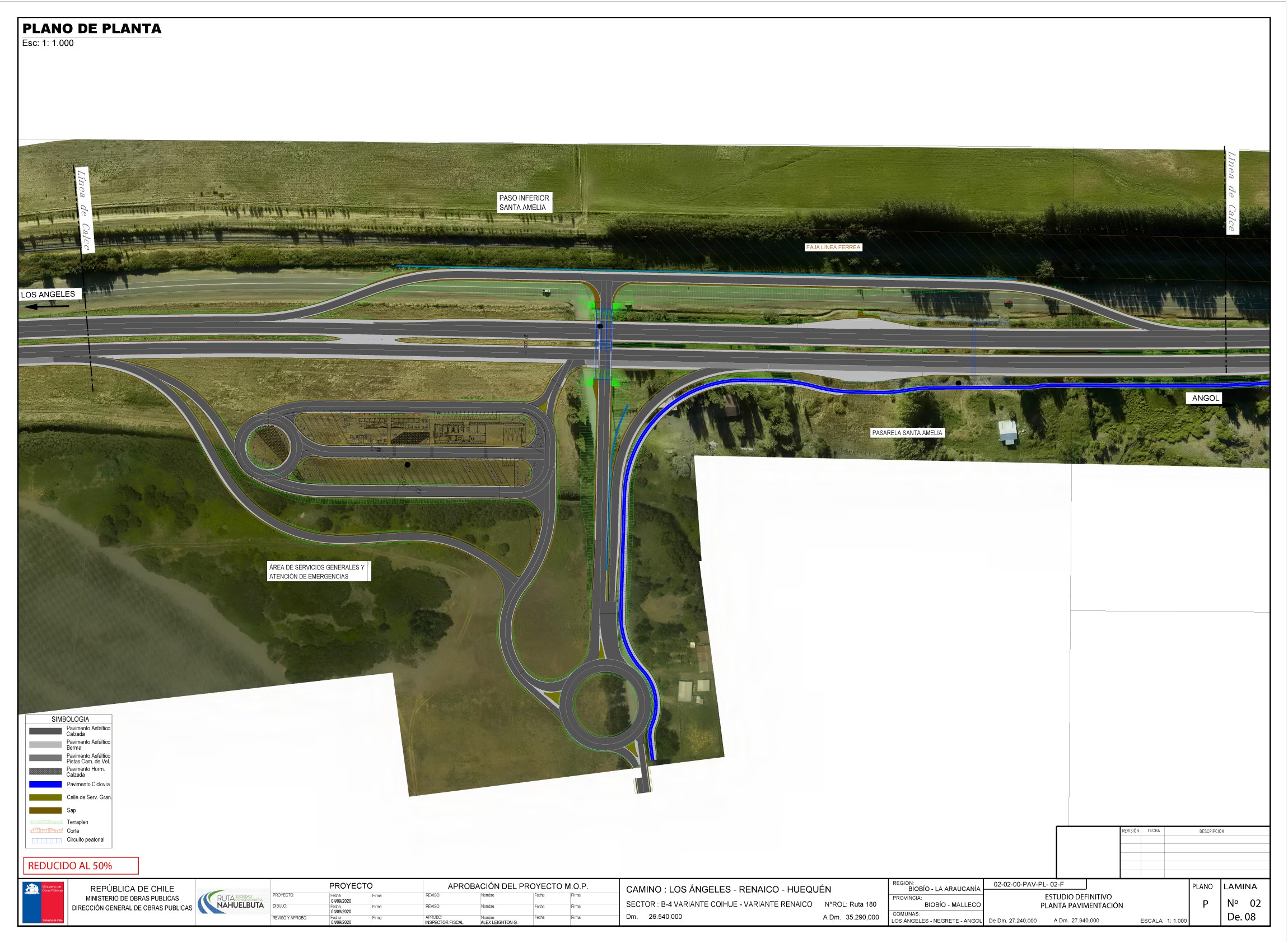The height and width of the screenshot is (943, 1288).
Task: Click 'N°ROL: Ruta 180' text
Action: point(850,905)
